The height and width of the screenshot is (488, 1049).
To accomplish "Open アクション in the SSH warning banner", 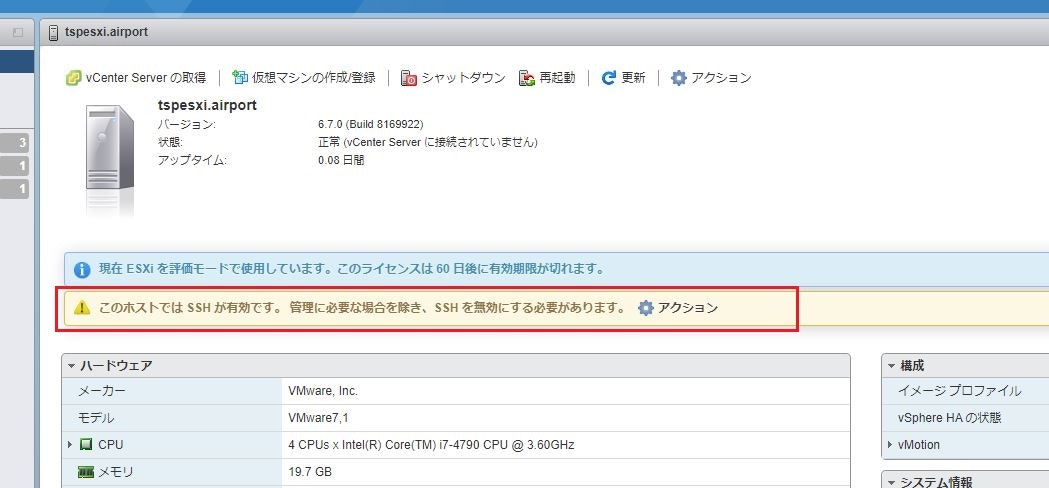I will click(678, 308).
